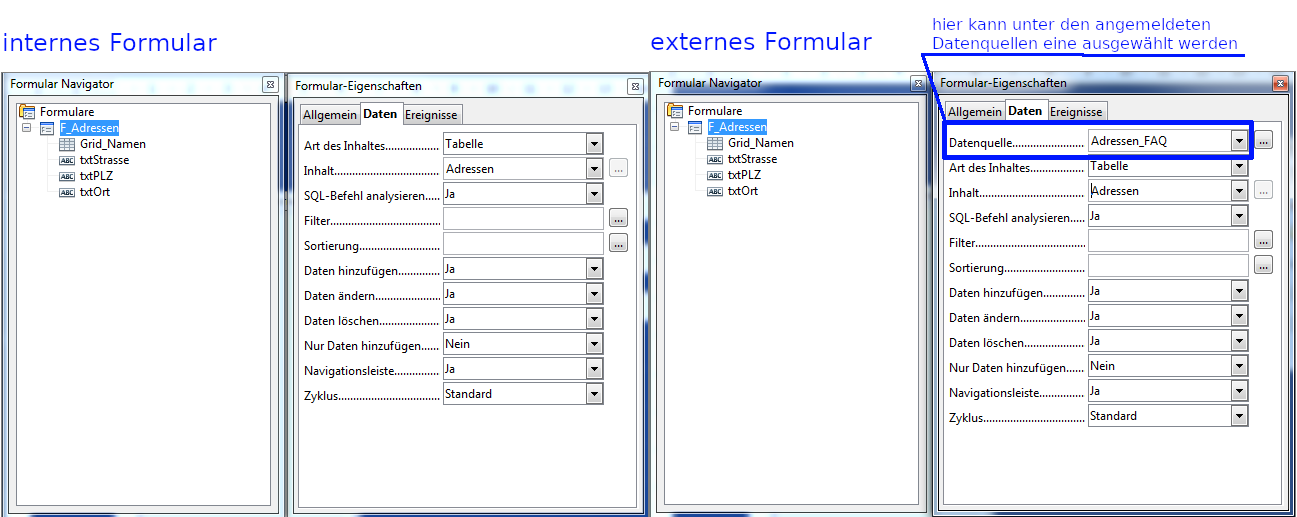Select Daten tab in external properties
The height and width of the screenshot is (517, 1297).
click(x=1025, y=111)
